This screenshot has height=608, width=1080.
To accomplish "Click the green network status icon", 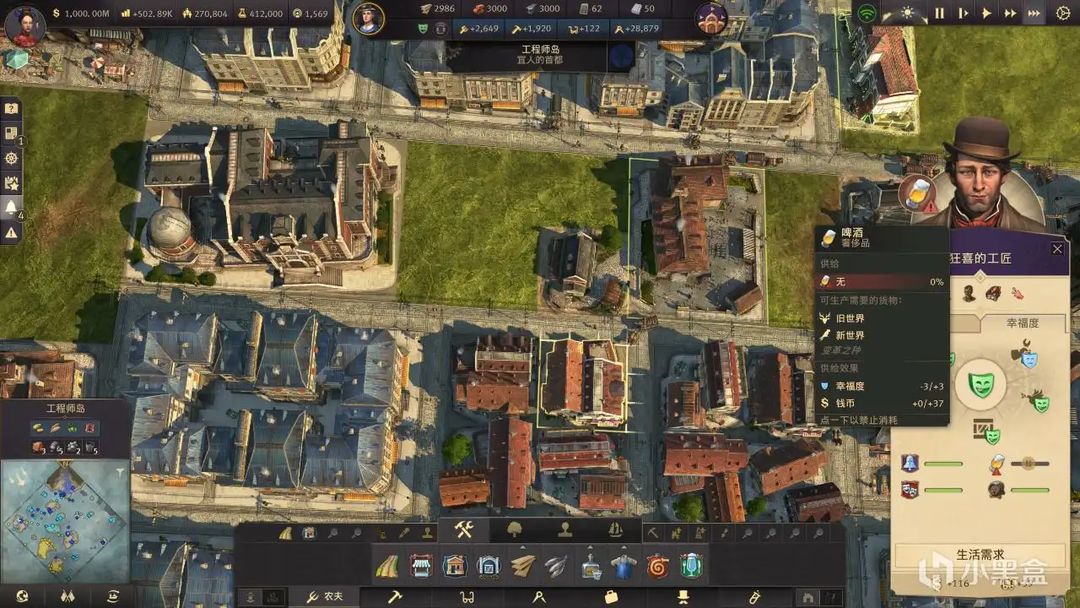I will tap(866, 13).
